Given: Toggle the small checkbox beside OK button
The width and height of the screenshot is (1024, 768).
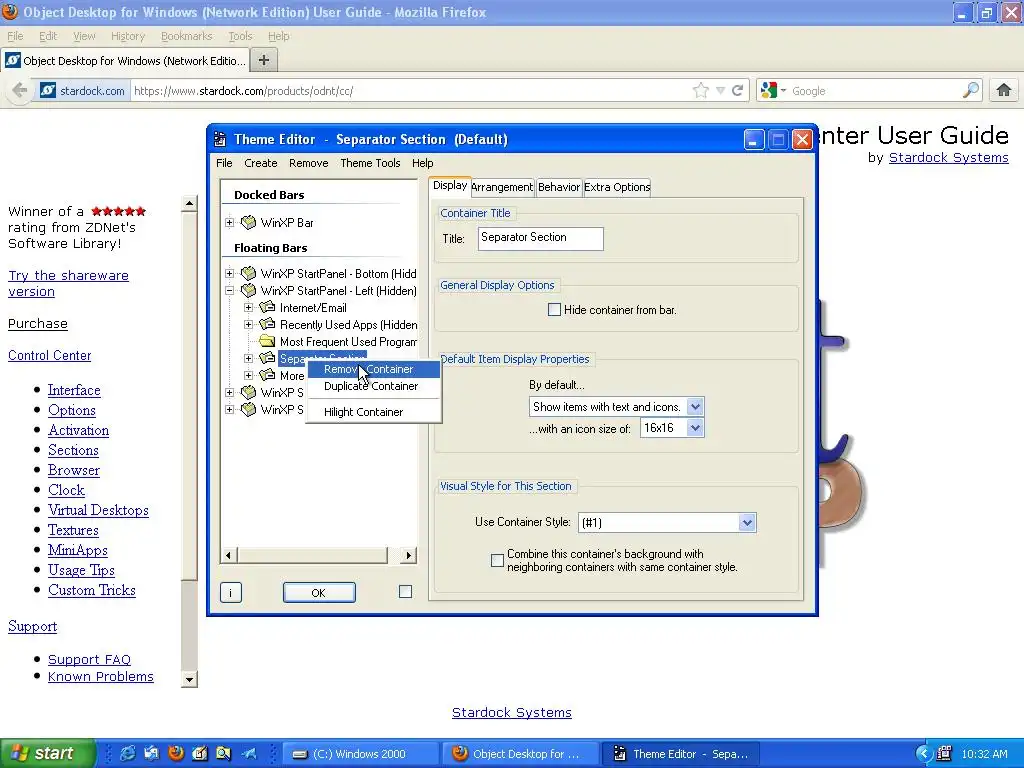Looking at the screenshot, I should [406, 591].
